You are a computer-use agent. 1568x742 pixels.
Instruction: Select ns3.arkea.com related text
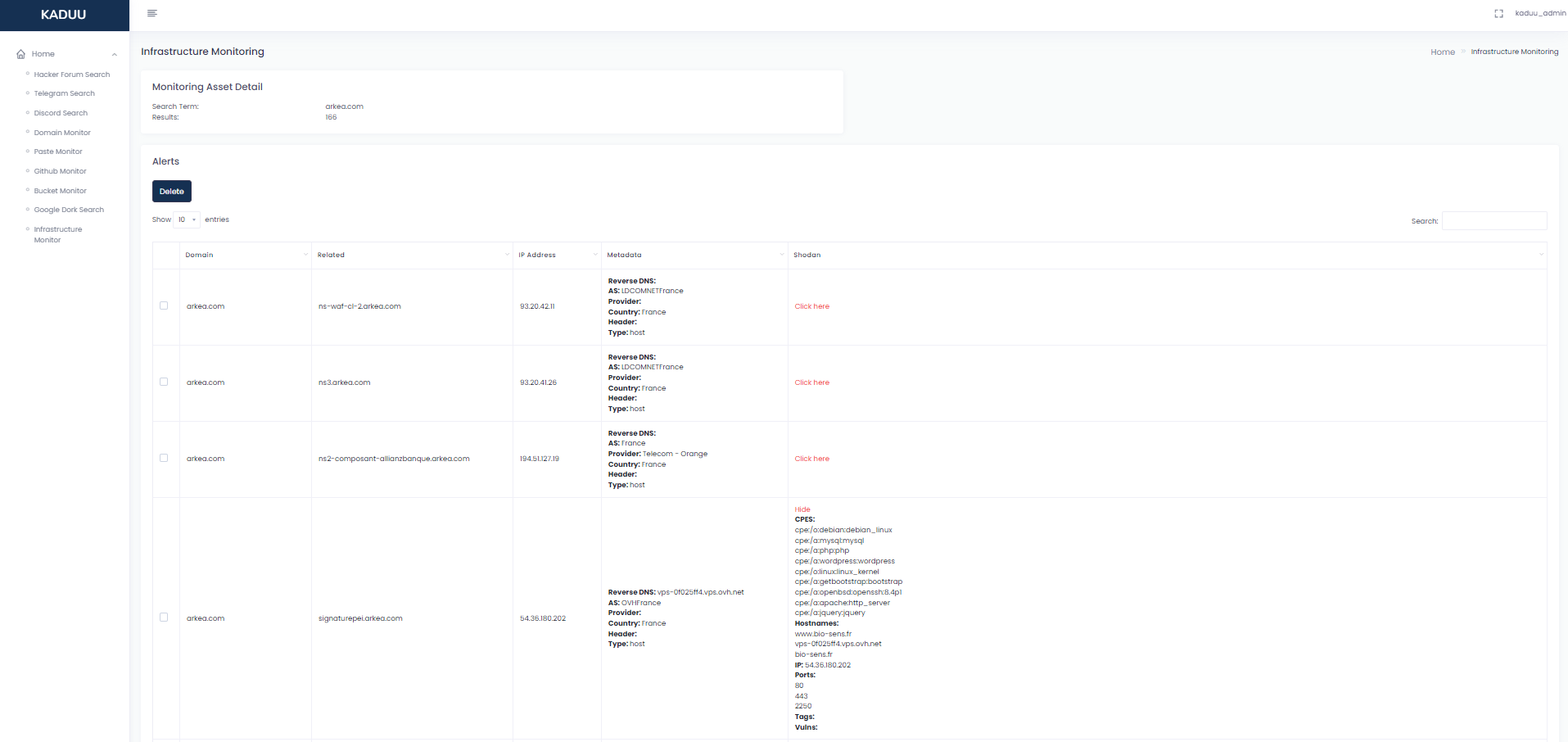pyautogui.click(x=344, y=382)
